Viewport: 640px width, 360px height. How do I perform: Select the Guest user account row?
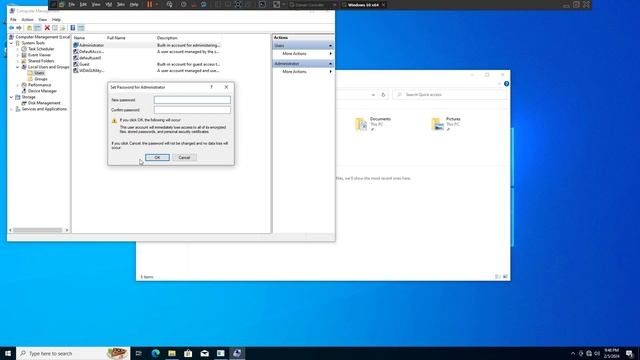[147, 64]
